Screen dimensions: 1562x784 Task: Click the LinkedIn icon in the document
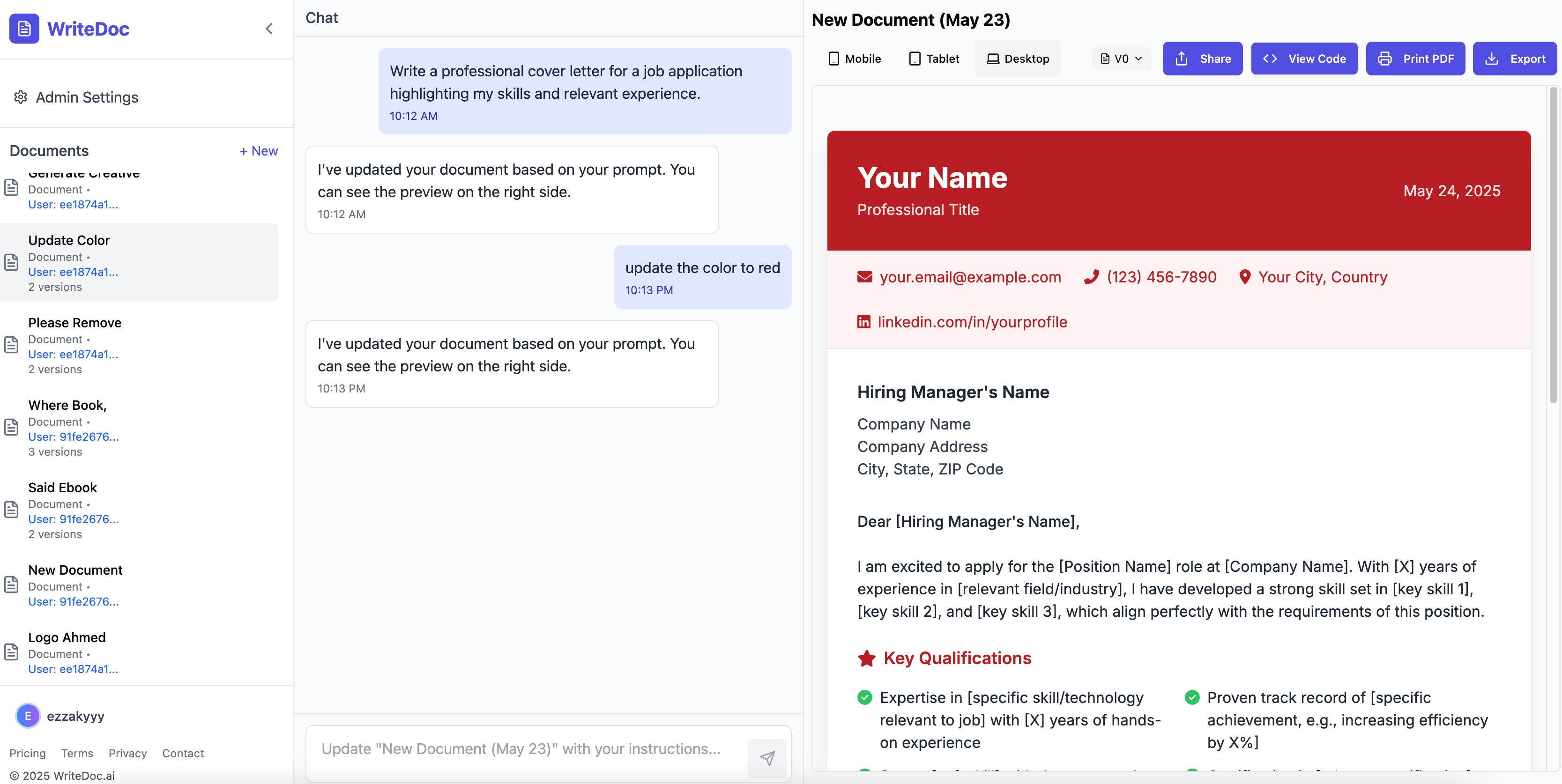pyautogui.click(x=863, y=322)
